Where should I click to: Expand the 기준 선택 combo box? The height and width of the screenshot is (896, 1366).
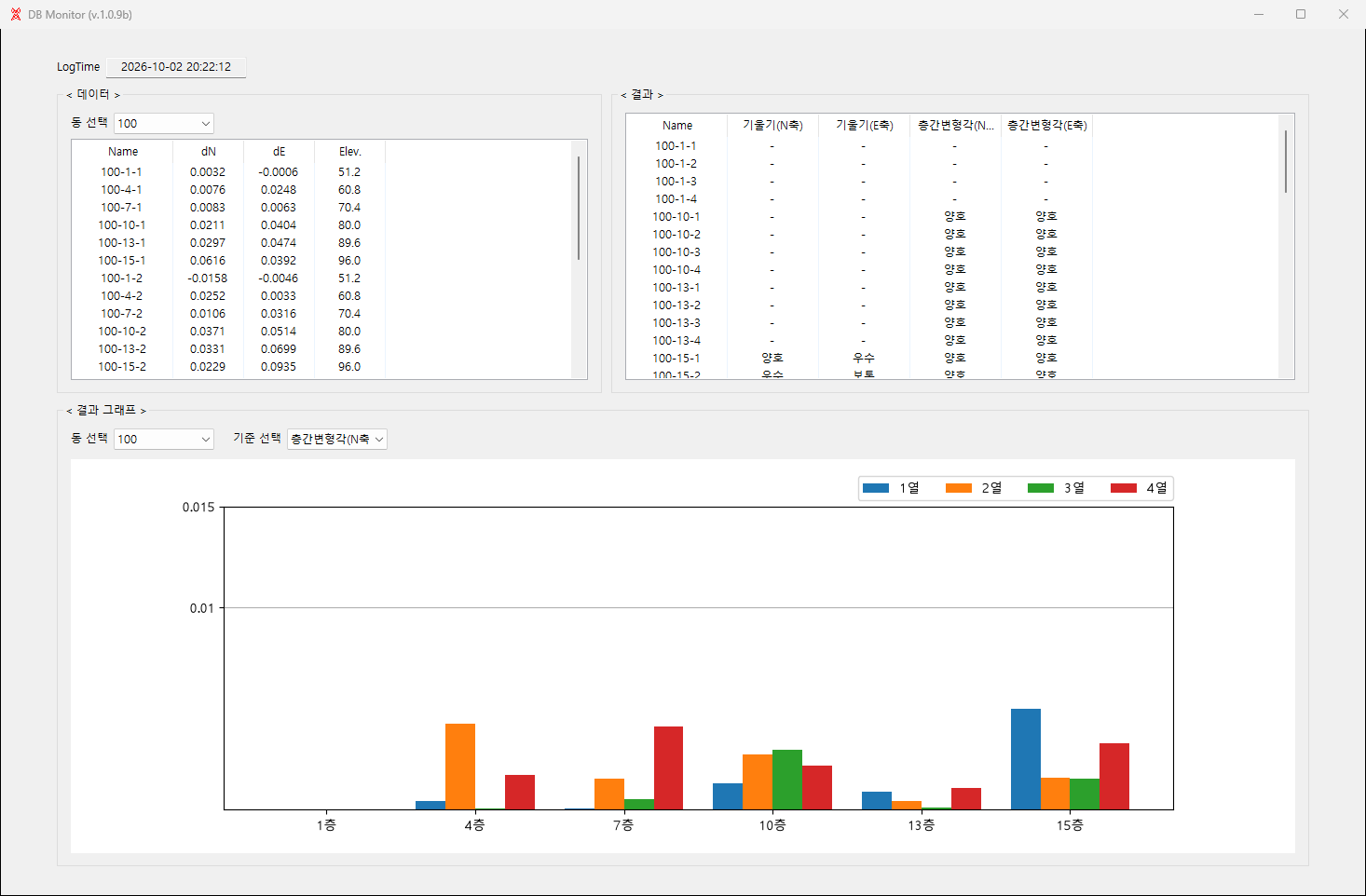tap(337, 439)
